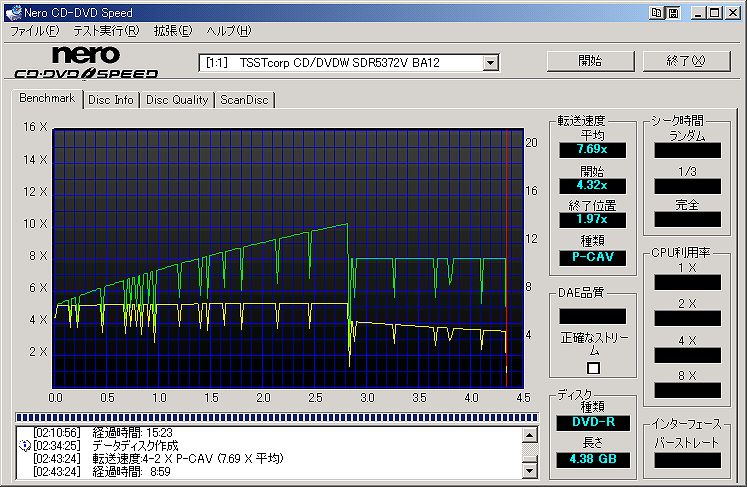Image resolution: width=747 pixels, height=487 pixels.
Task: Click the 4.38 GB disc length value
Action: (x=593, y=459)
